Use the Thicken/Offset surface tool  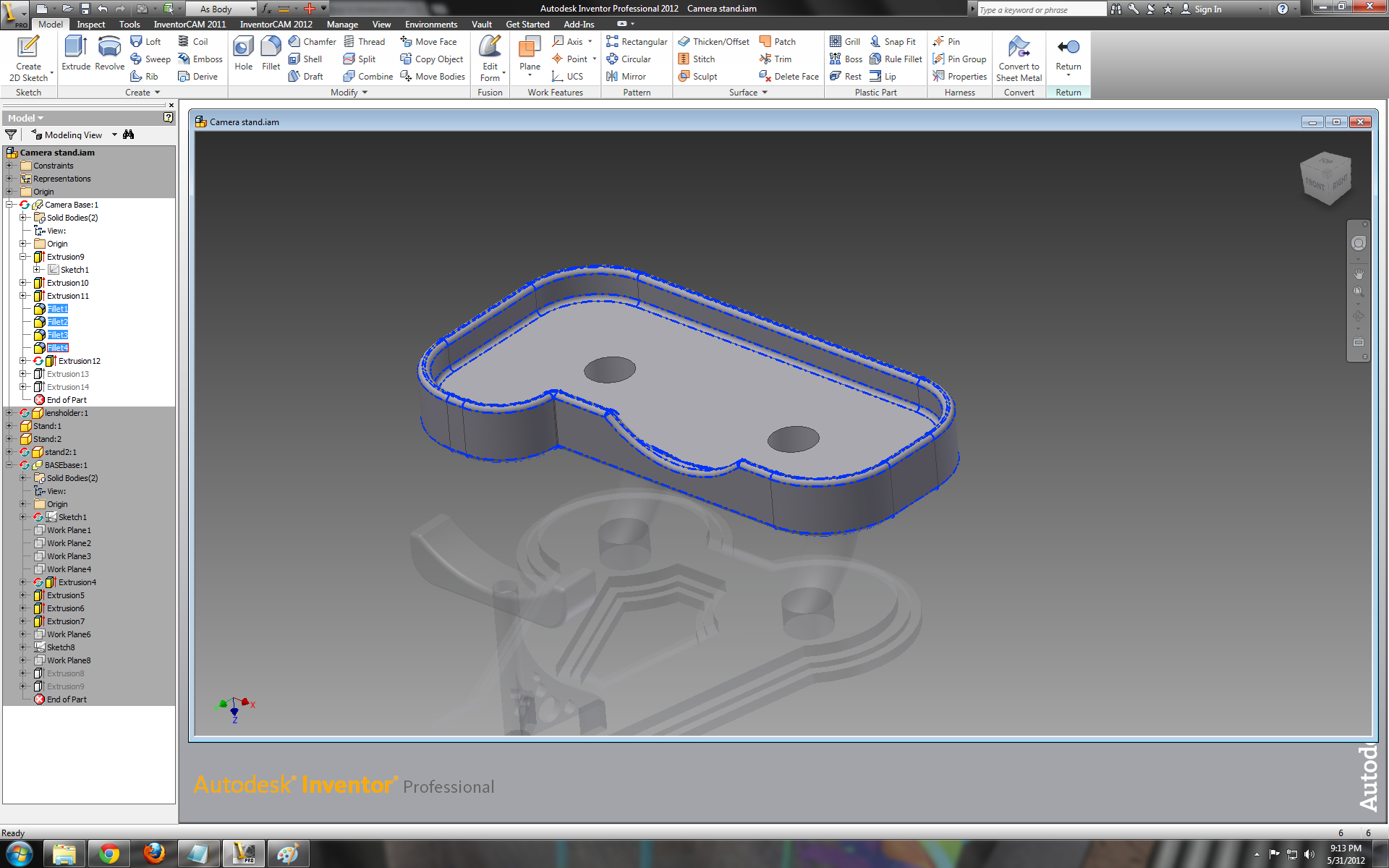713,41
